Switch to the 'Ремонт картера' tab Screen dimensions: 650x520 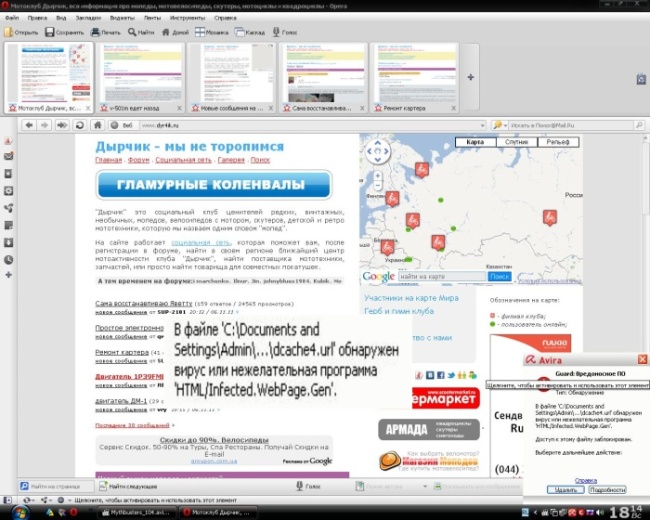pos(414,78)
